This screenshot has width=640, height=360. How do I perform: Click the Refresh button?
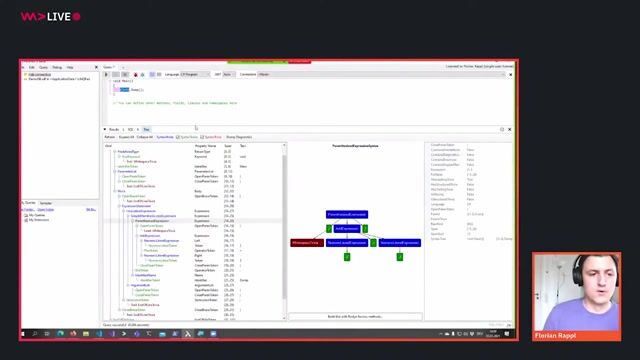pyautogui.click(x=110, y=137)
